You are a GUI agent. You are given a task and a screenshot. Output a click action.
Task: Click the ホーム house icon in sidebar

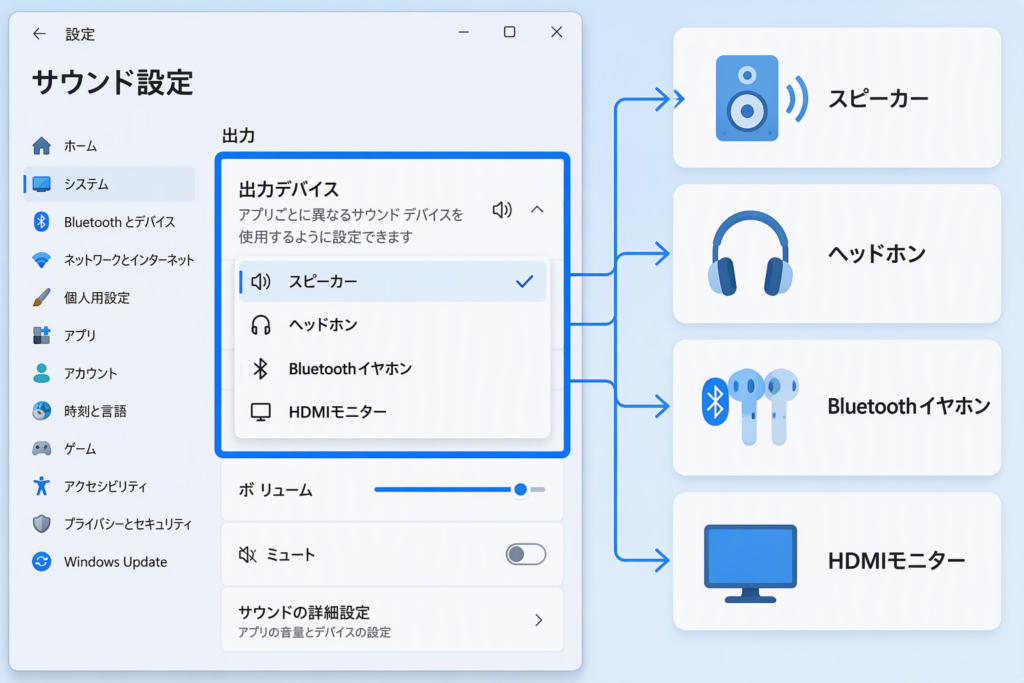[42, 146]
